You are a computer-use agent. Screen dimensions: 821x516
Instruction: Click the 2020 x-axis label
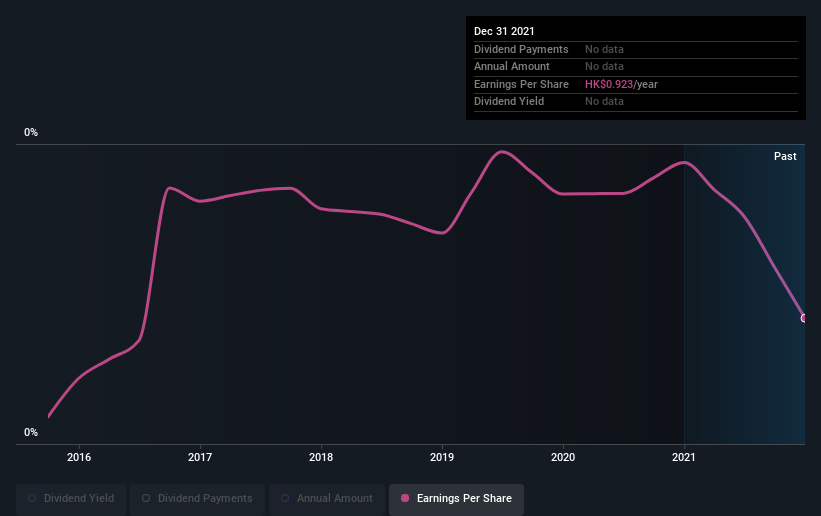pos(563,457)
